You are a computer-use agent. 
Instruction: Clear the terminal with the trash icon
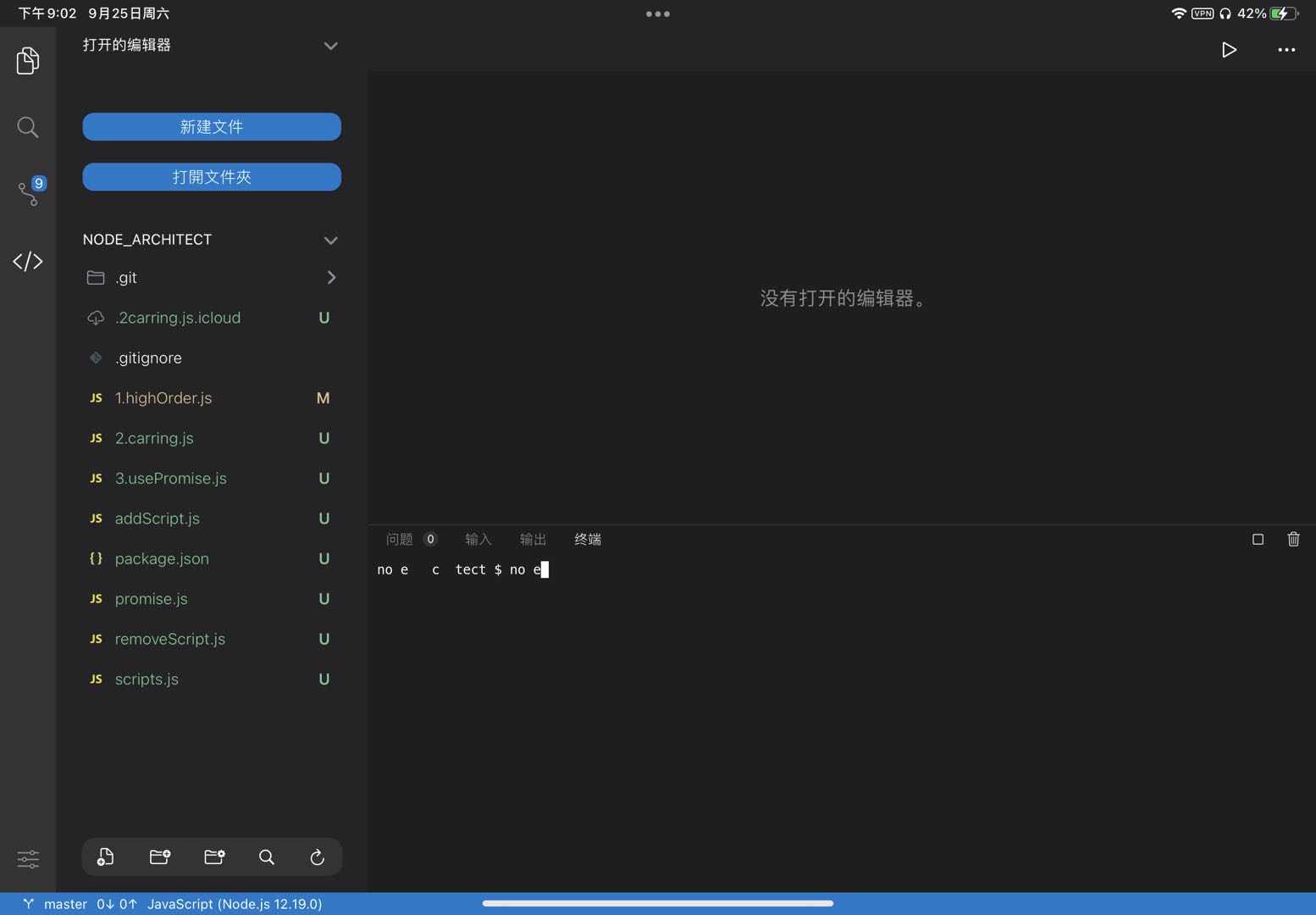(1293, 539)
